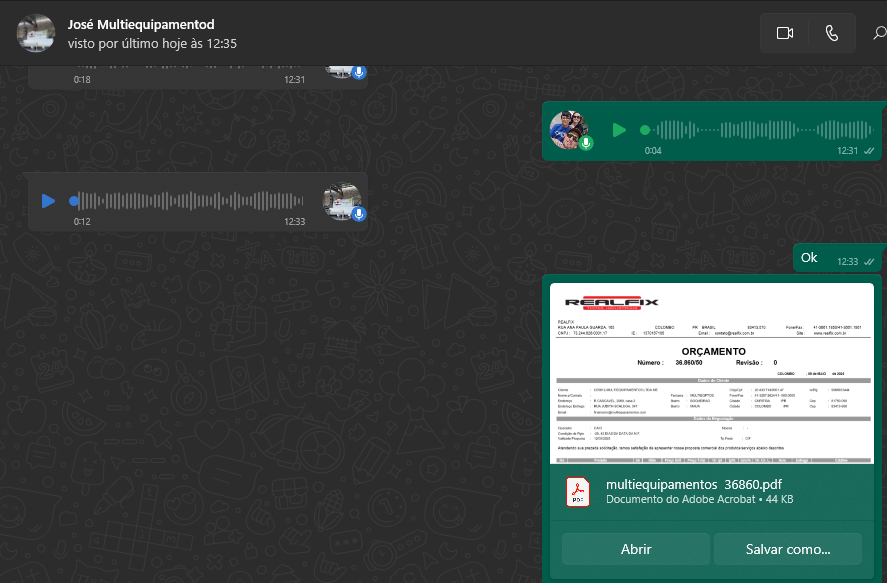The height and width of the screenshot is (583, 887).
Task: Start a video call with José
Action: click(785, 33)
